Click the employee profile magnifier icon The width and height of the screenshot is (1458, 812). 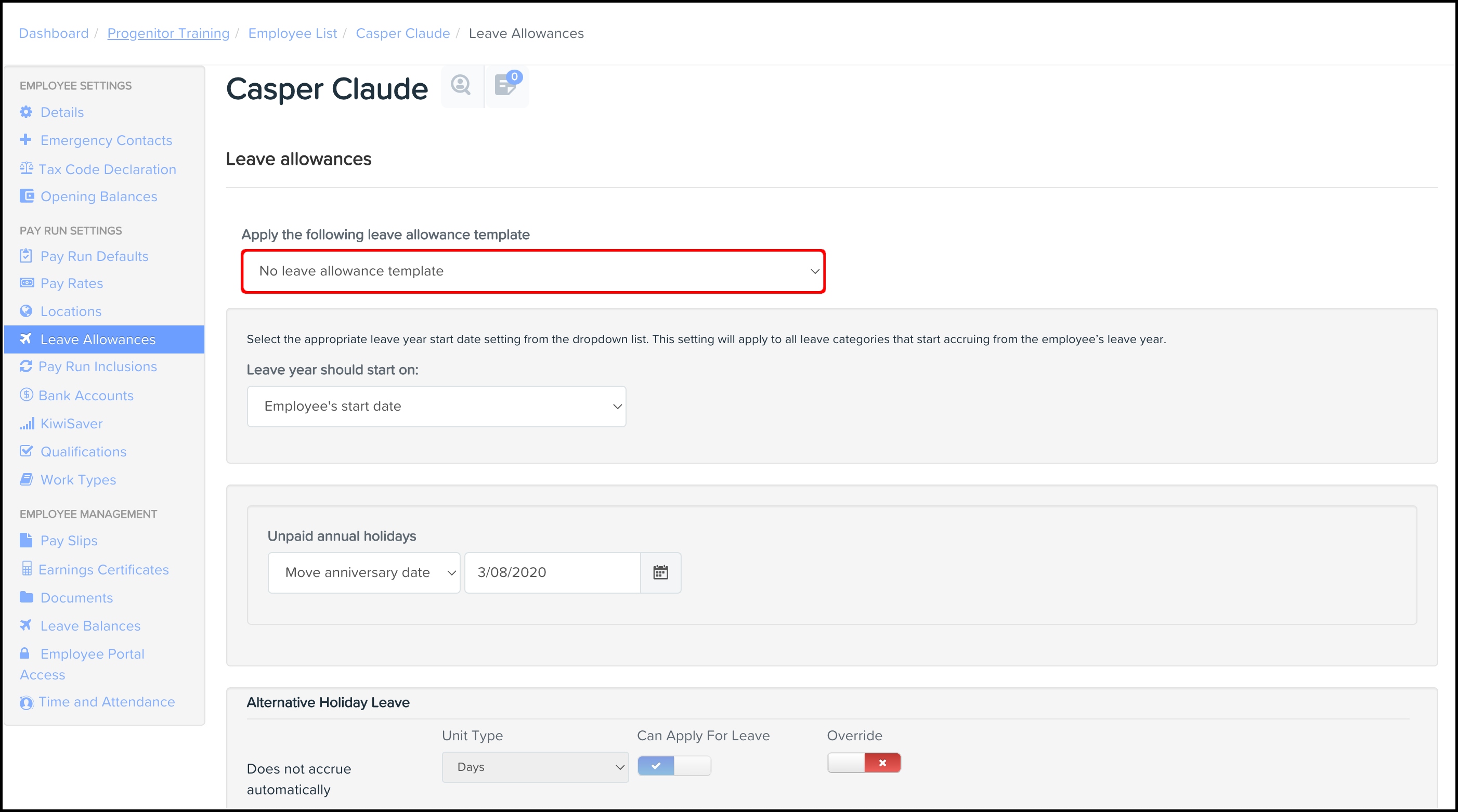click(x=461, y=85)
